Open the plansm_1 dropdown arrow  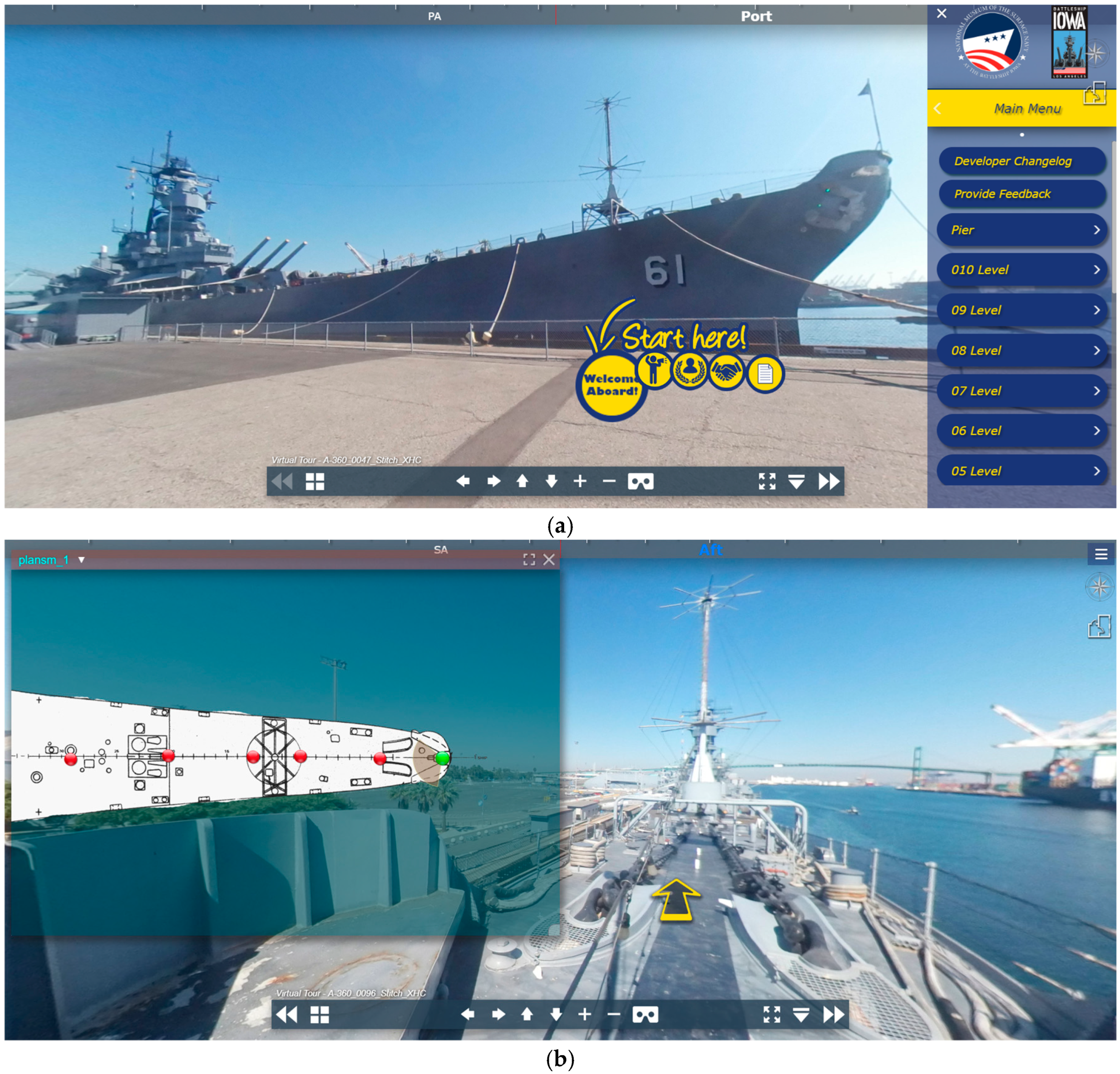tap(82, 560)
